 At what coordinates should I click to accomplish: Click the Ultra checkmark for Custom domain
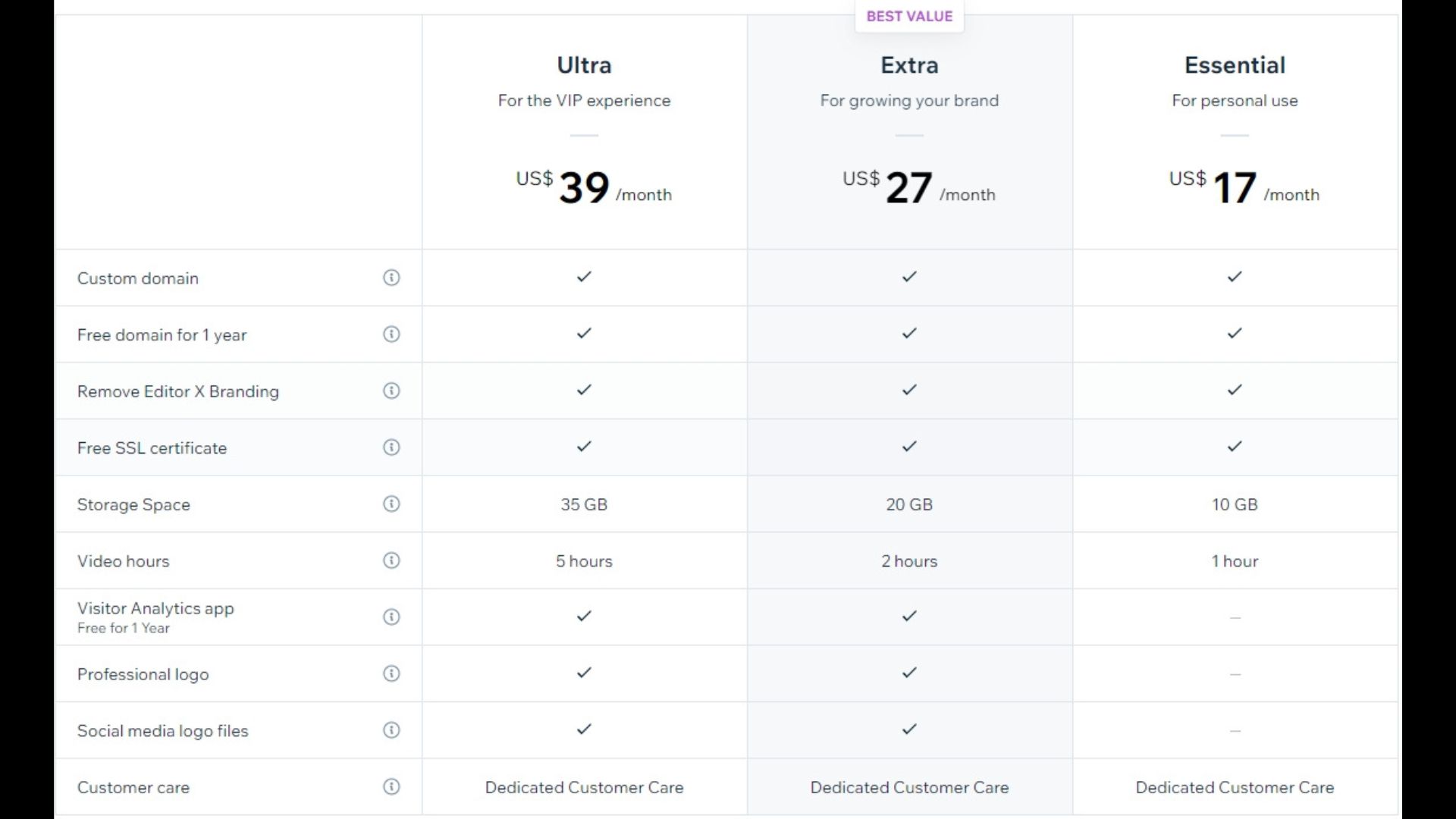tap(584, 277)
